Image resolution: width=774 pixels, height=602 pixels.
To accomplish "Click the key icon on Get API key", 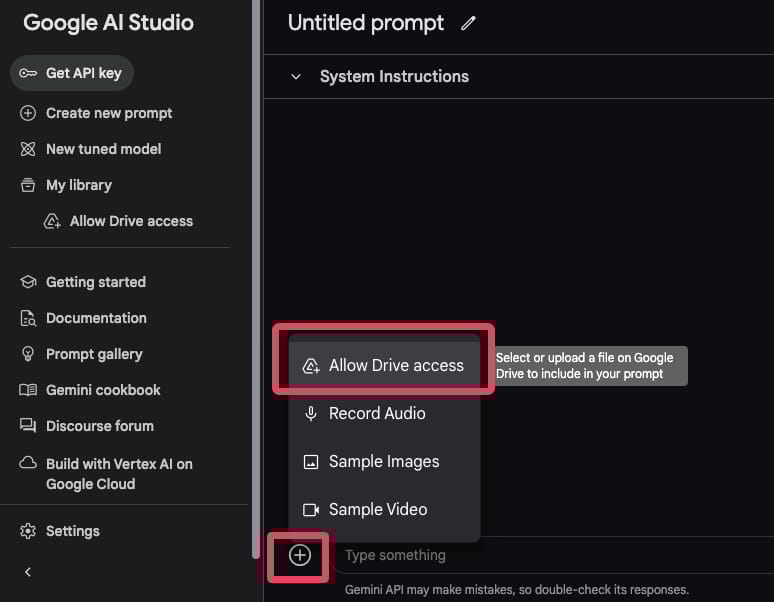I will tap(28, 73).
